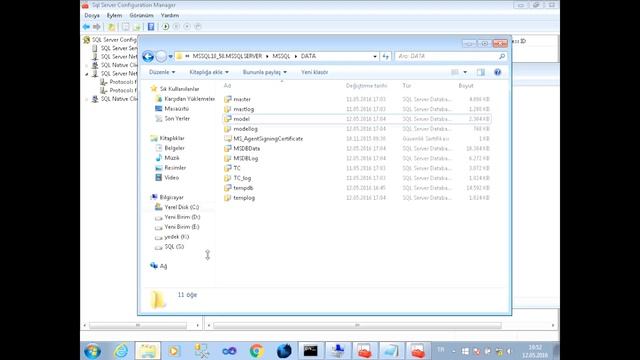Open the address bar history dropdown
Viewport: 640px width, 360px height.
click(x=375, y=56)
